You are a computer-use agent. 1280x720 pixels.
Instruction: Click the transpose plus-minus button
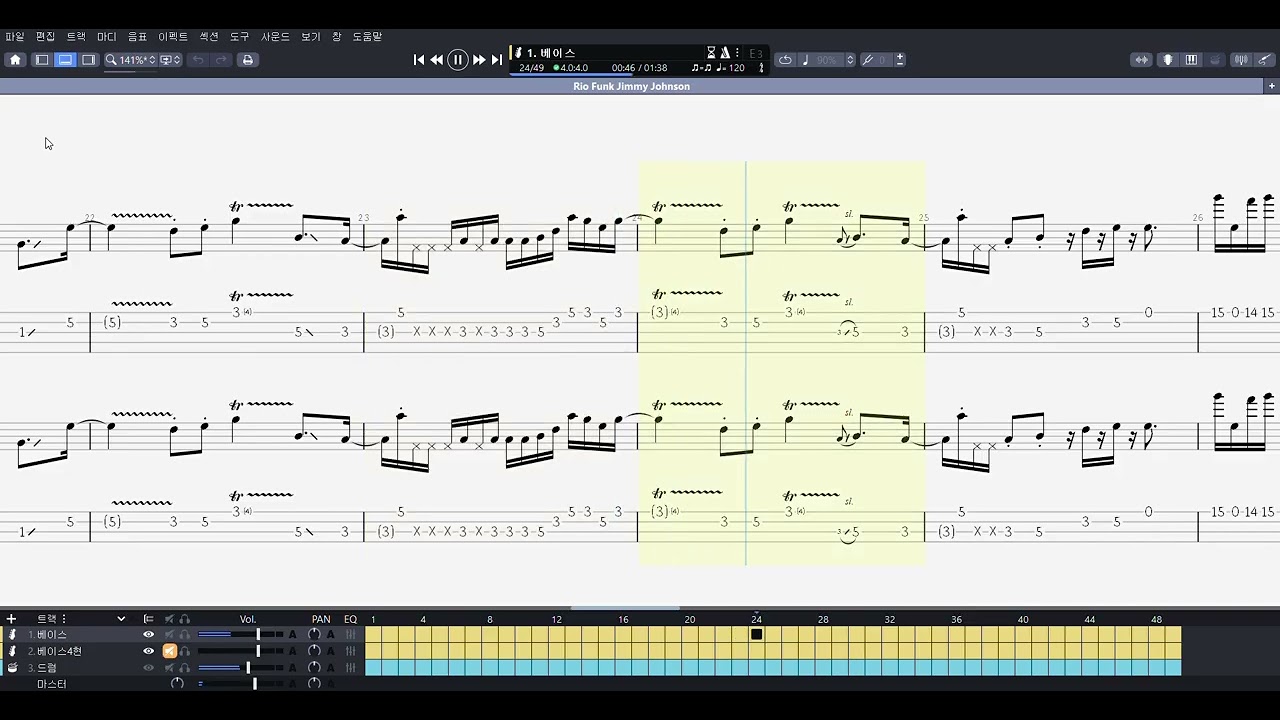click(900, 60)
